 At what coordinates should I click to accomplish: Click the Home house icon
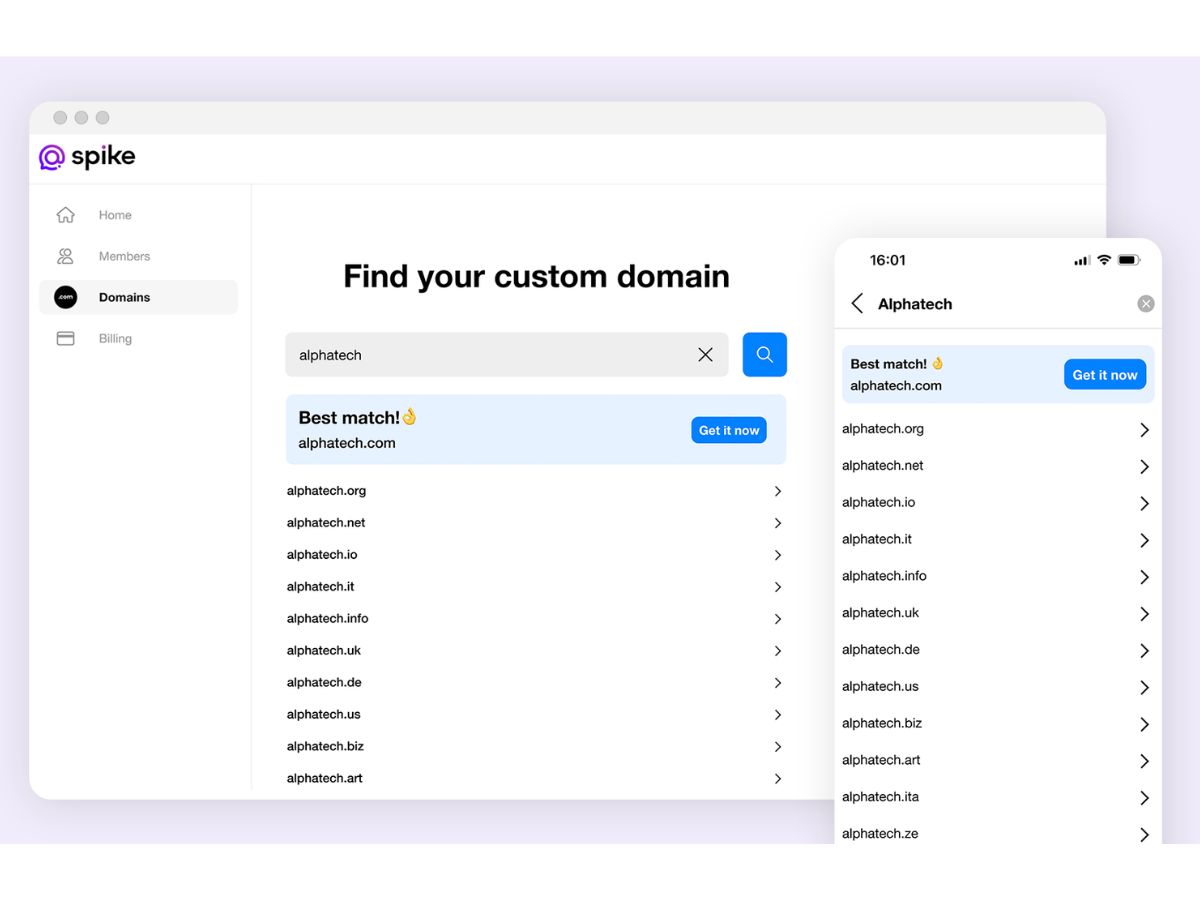click(x=65, y=215)
